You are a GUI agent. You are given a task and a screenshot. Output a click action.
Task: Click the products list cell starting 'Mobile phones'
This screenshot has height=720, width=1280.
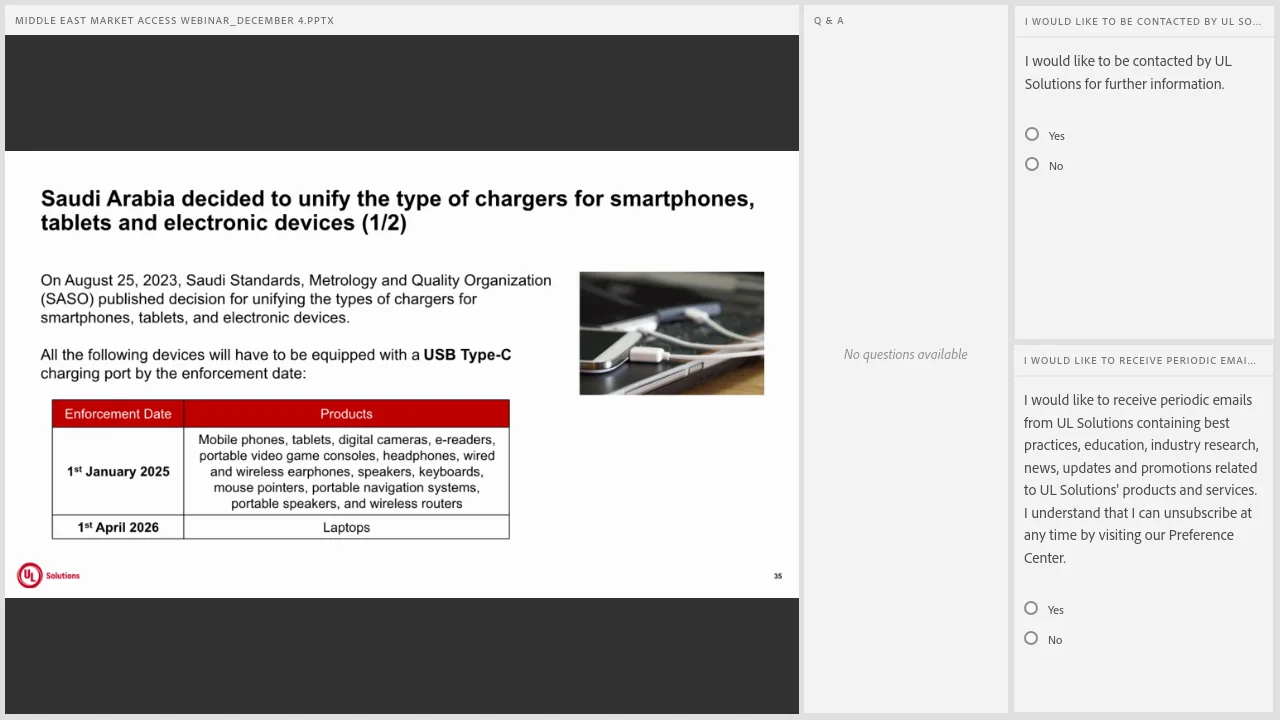(346, 471)
